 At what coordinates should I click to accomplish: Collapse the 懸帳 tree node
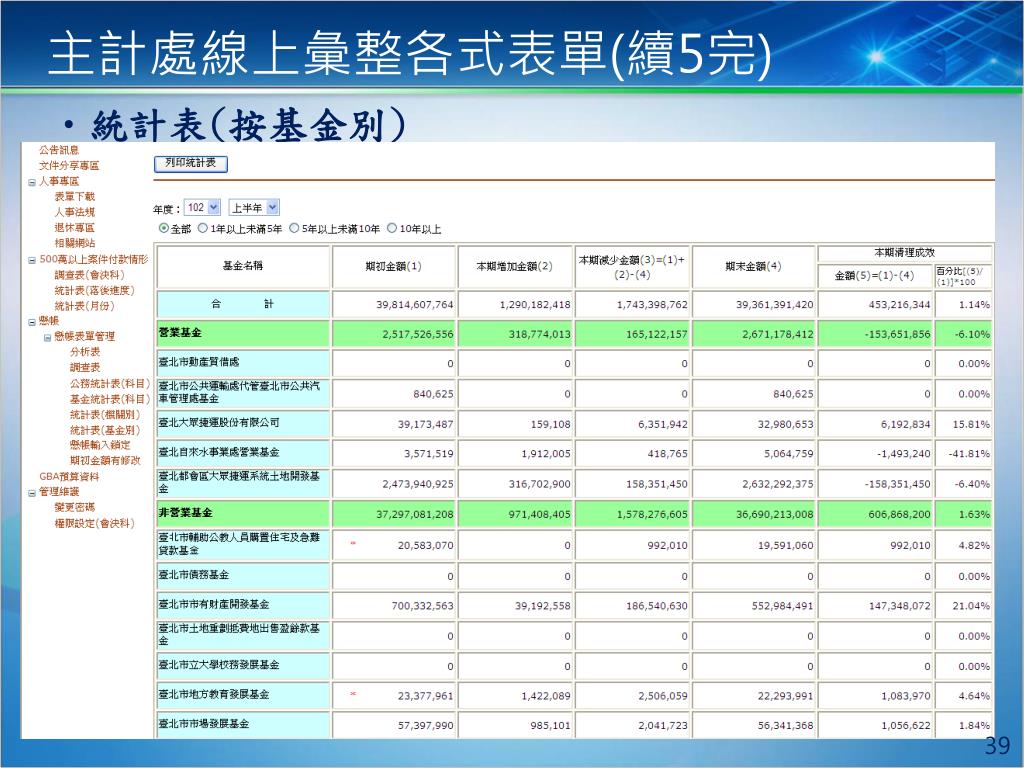pos(31,321)
